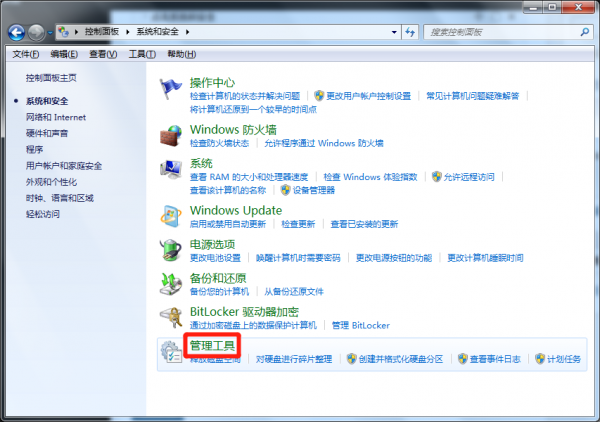The image size is (600, 422).
Task: Click the 系统 computer monitor icon
Action: [x=171, y=170]
